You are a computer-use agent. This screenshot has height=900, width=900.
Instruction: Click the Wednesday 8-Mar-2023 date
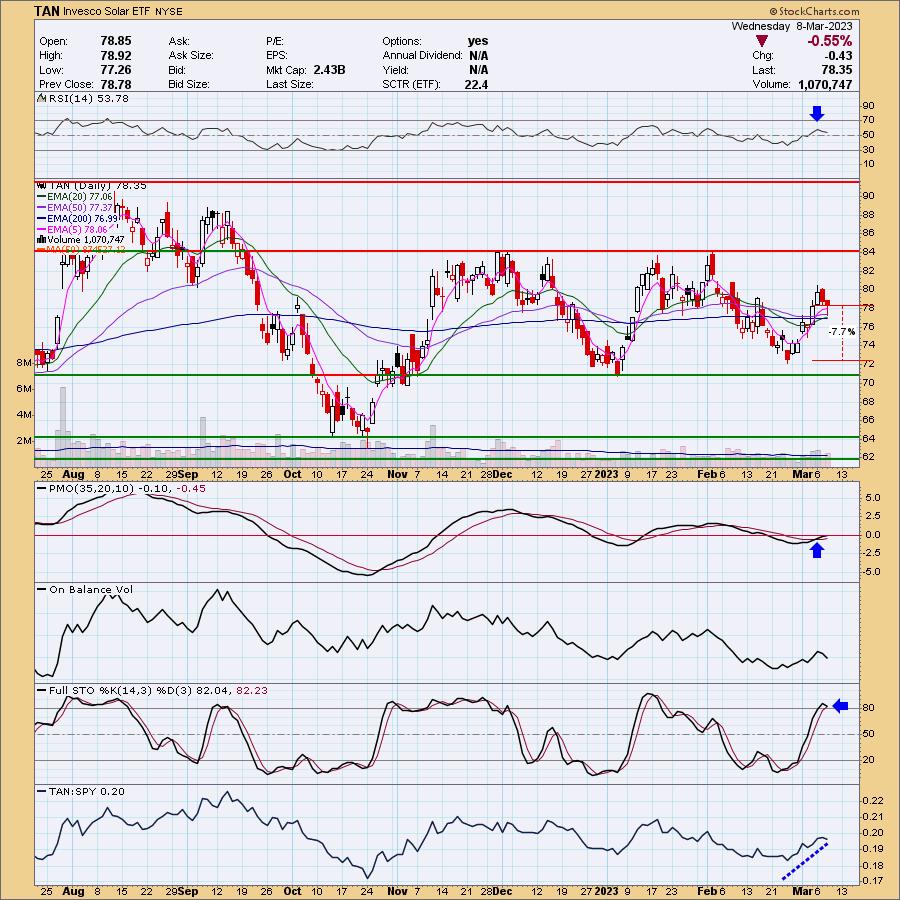coord(792,26)
